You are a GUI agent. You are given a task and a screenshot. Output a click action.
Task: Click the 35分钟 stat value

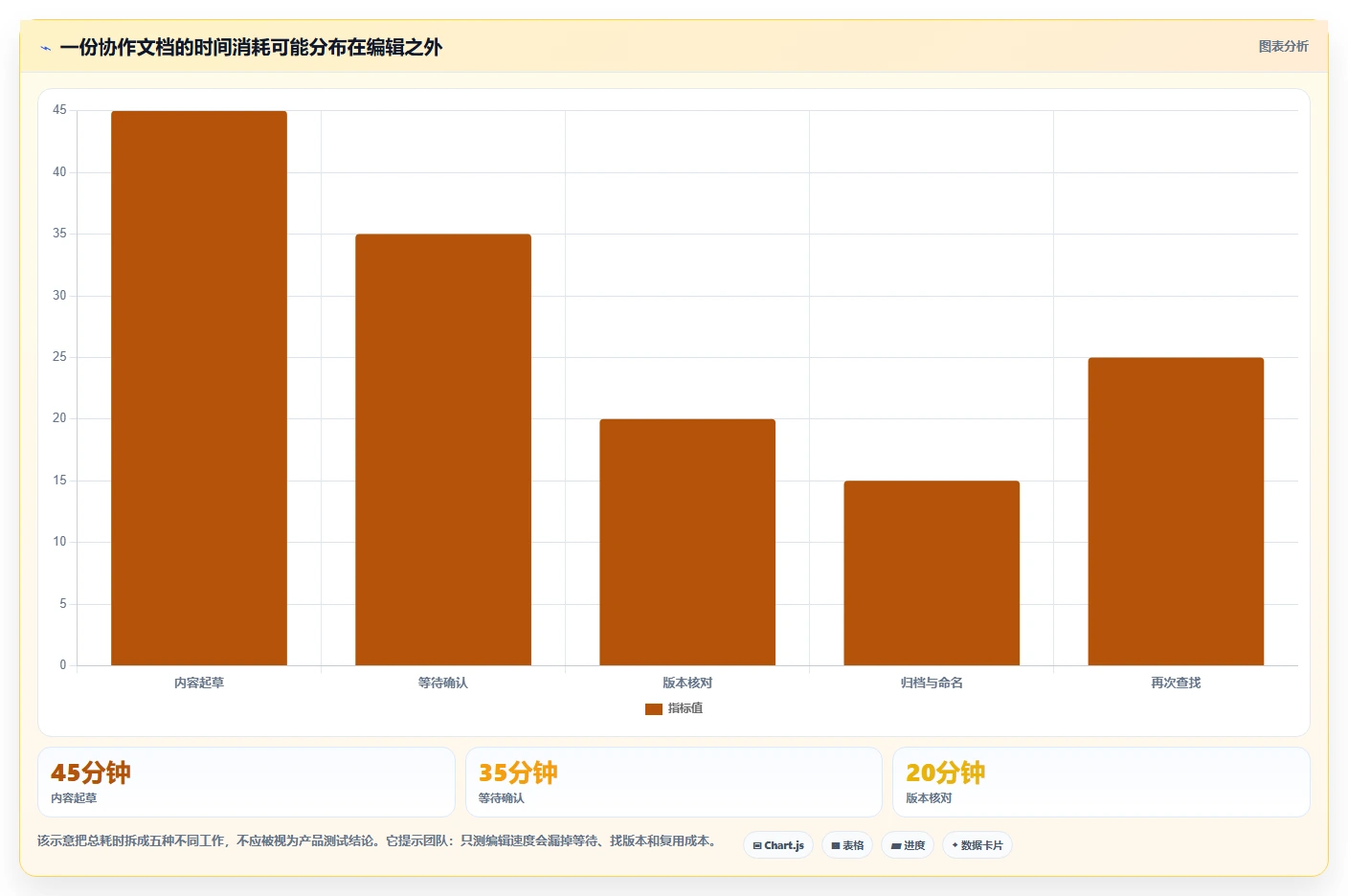coord(518,773)
